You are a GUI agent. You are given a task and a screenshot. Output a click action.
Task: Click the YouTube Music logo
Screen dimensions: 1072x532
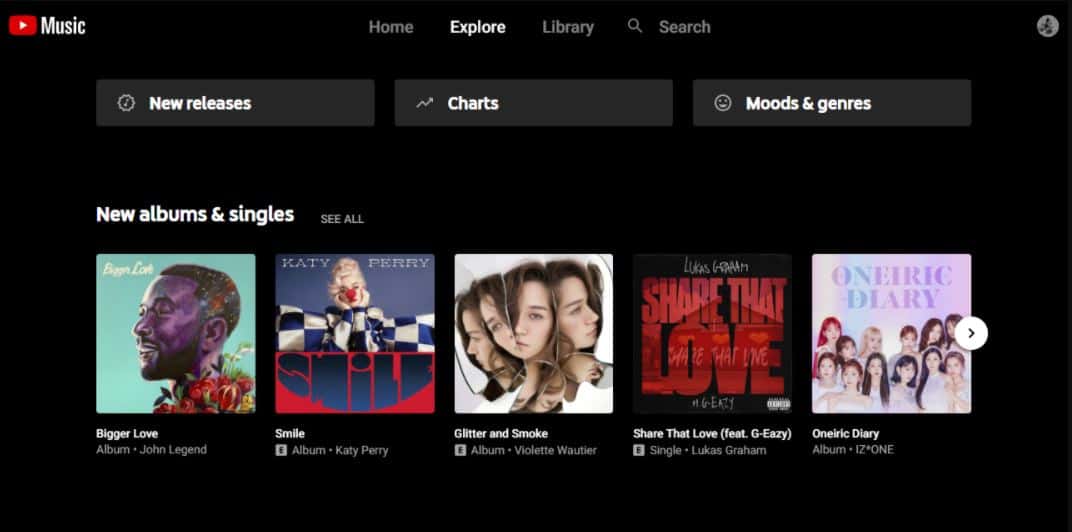47,26
